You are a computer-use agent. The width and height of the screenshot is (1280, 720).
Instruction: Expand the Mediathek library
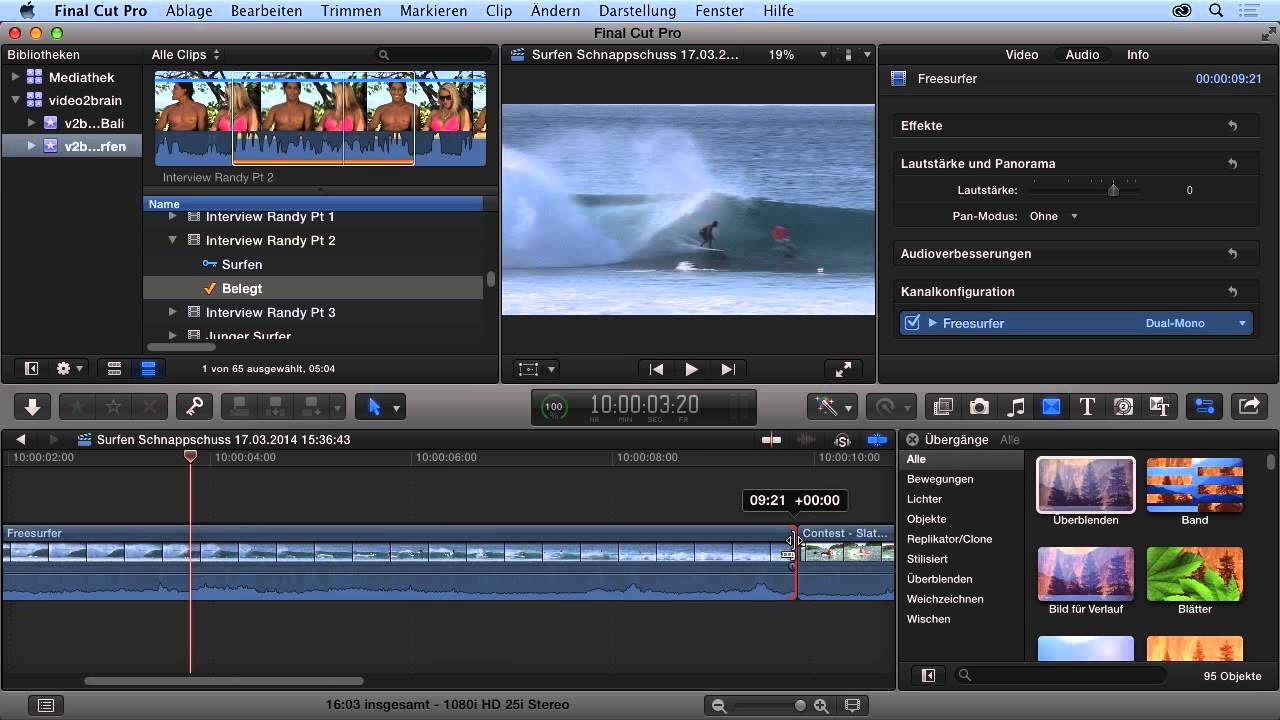pos(15,77)
